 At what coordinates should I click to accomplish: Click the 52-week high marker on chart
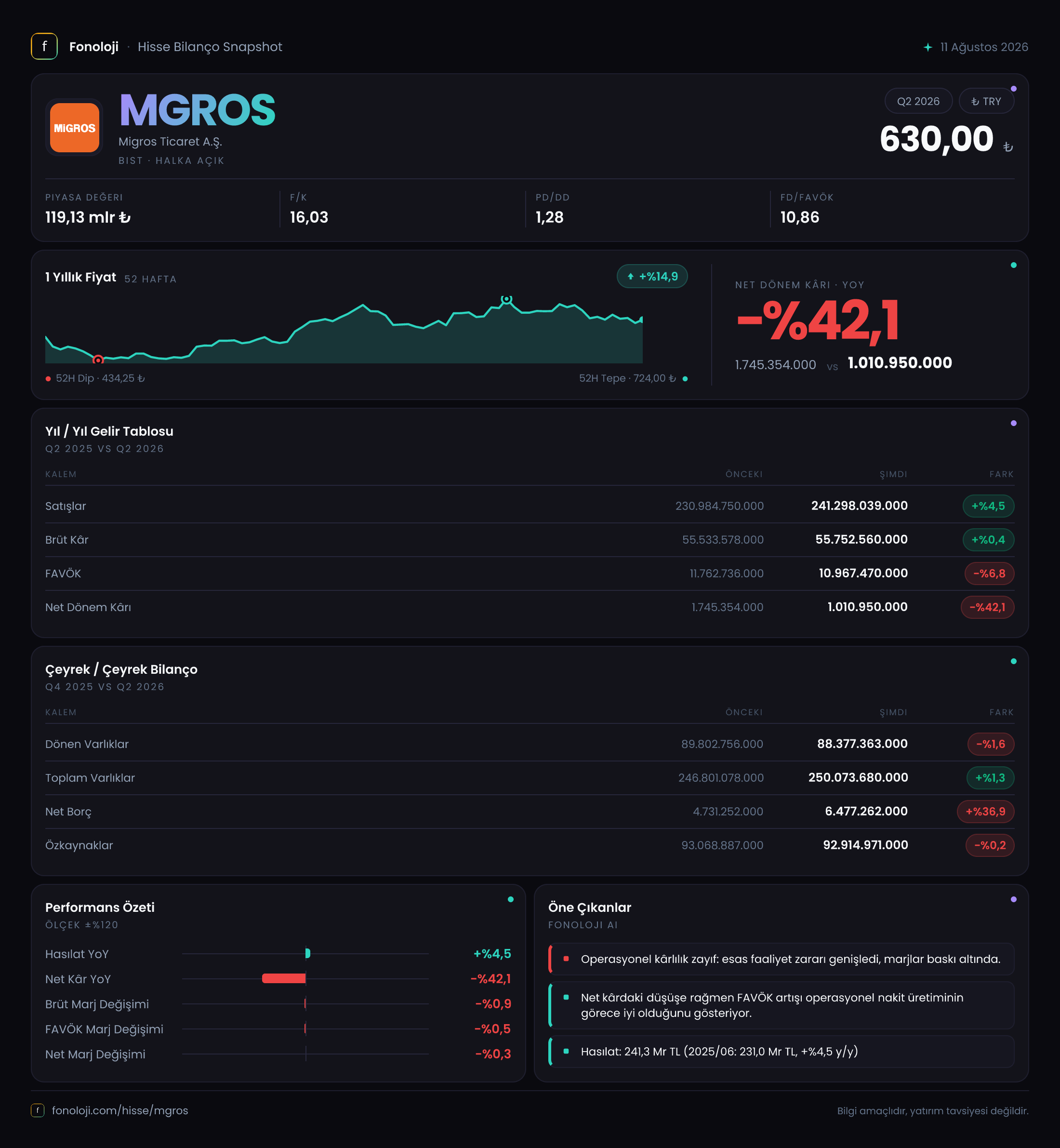tap(506, 298)
